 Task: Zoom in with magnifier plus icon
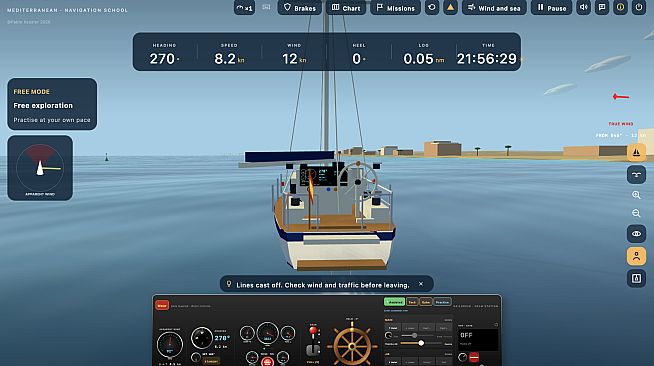636,195
